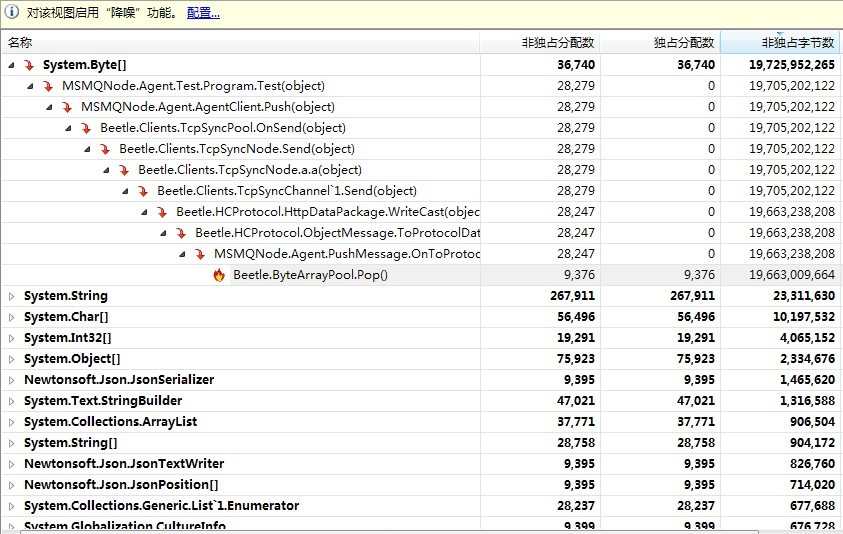Collapse the Beetle.Clients.TcpSyncNode.a.a(object) node
Image resolution: width=843 pixels, height=534 pixels.
coord(106,170)
